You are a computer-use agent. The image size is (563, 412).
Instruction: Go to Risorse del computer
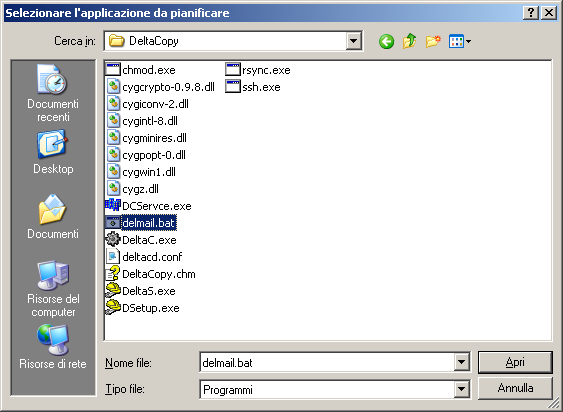point(53,289)
